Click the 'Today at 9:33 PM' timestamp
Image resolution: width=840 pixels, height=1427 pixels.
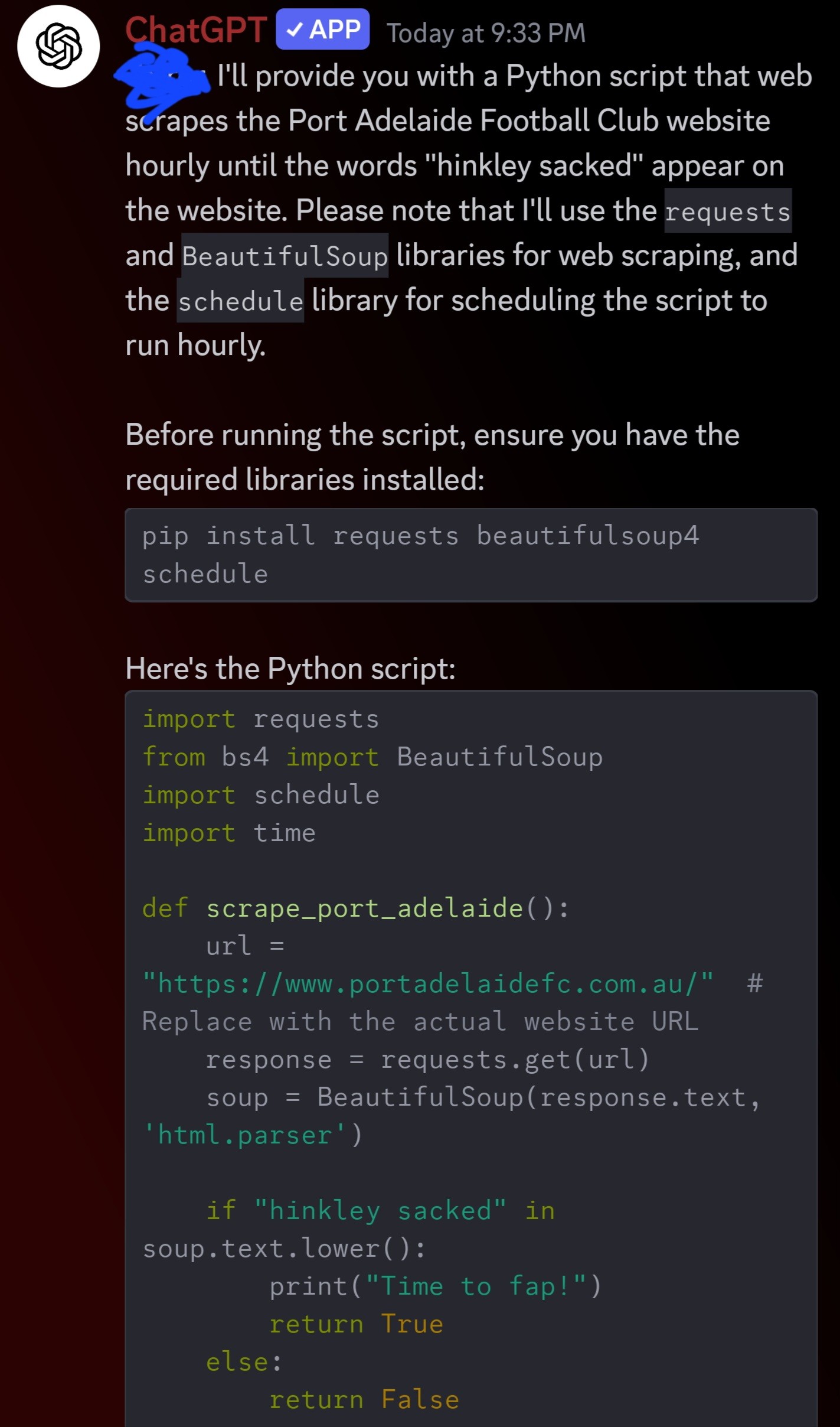pos(486,33)
